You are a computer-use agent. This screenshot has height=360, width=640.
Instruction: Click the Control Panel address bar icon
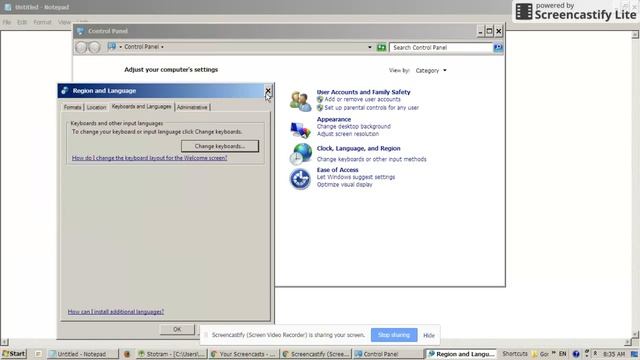pyautogui.click(x=111, y=47)
